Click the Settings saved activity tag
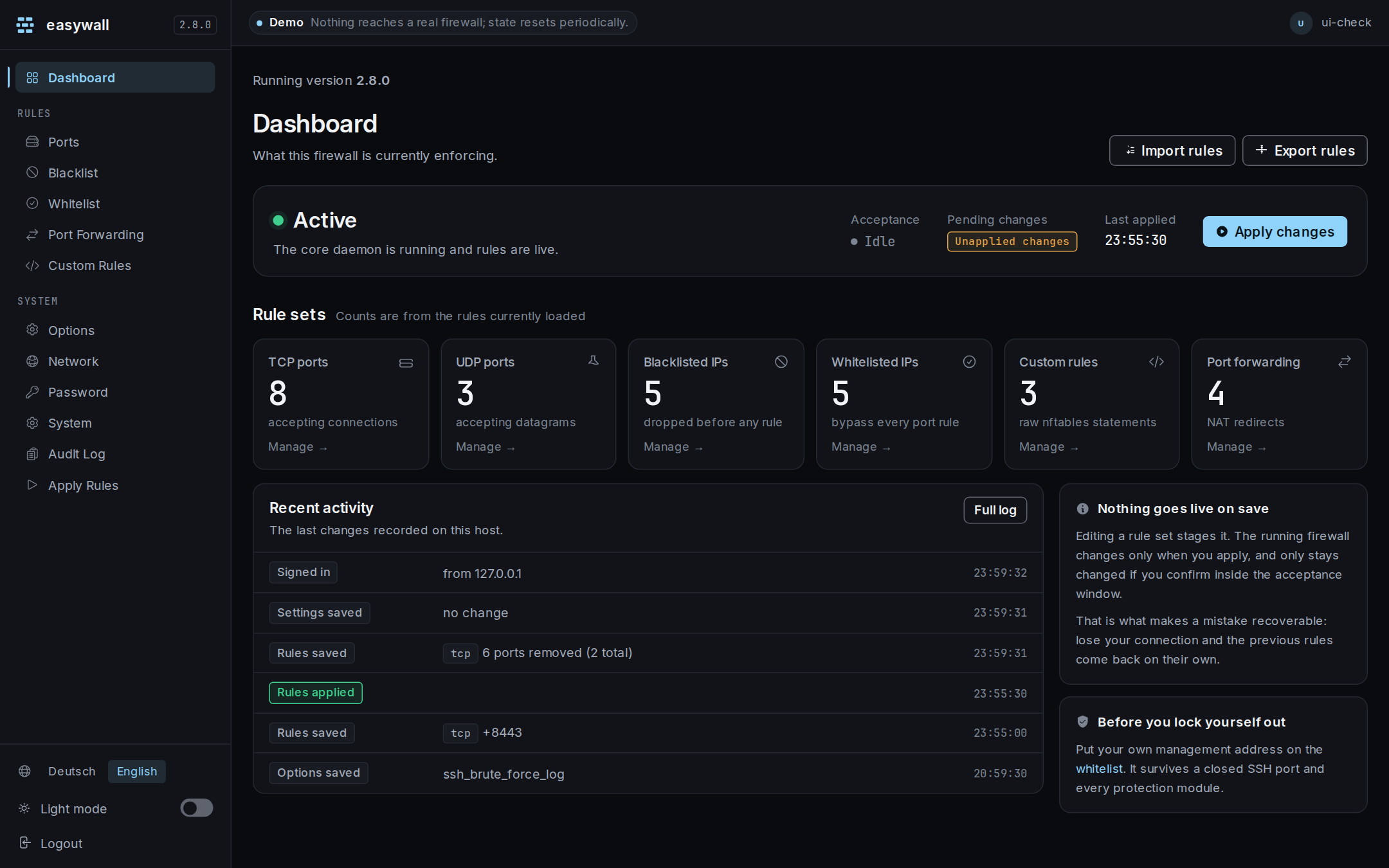Viewport: 1389px width, 868px height. pyautogui.click(x=320, y=613)
